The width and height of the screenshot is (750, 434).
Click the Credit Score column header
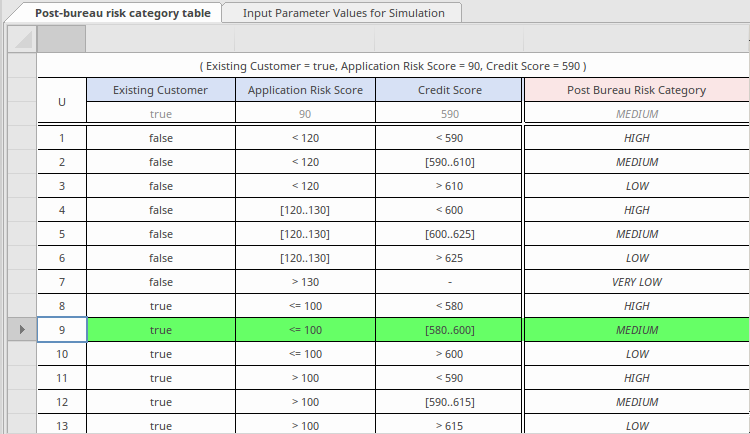tap(449, 90)
